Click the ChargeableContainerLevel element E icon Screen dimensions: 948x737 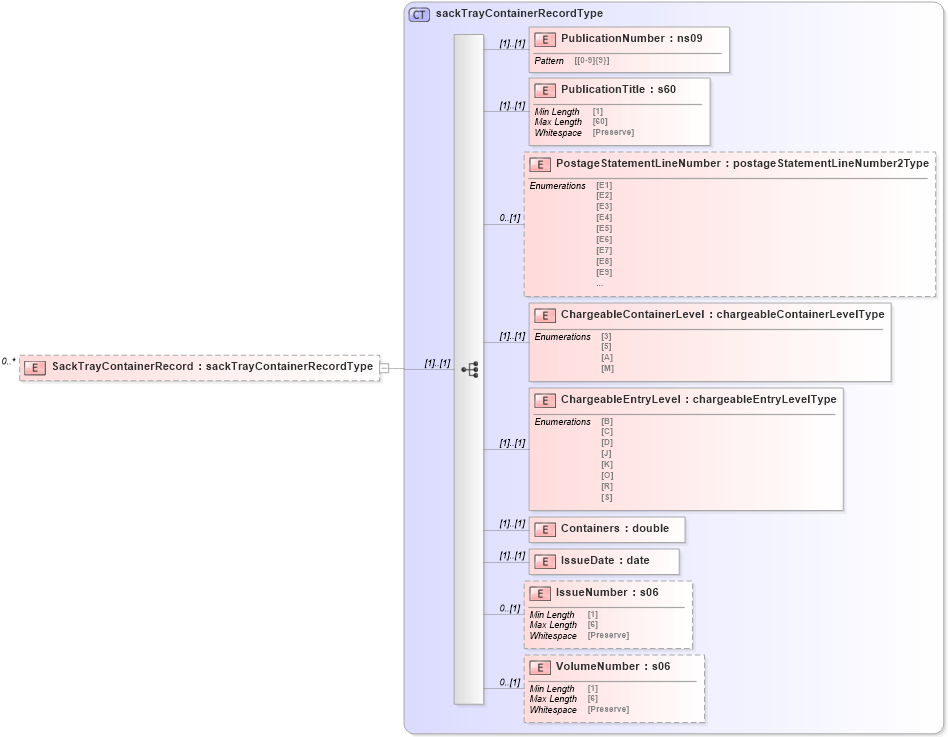pyautogui.click(x=545, y=315)
